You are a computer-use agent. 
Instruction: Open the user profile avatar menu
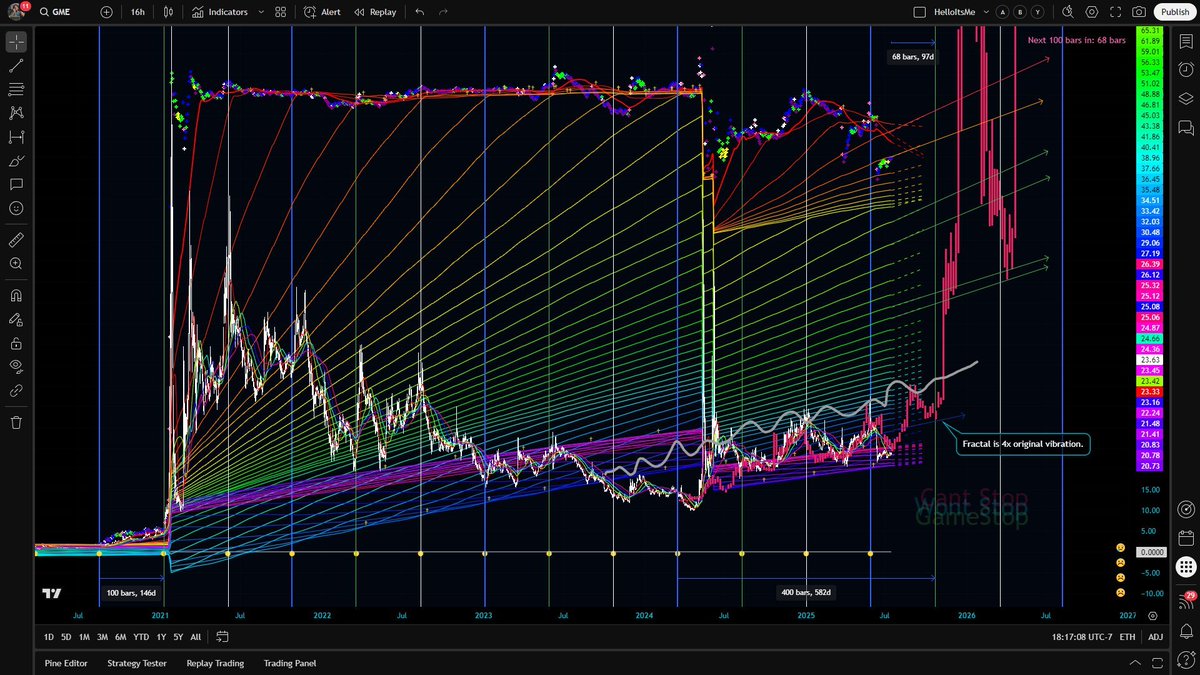point(16,12)
